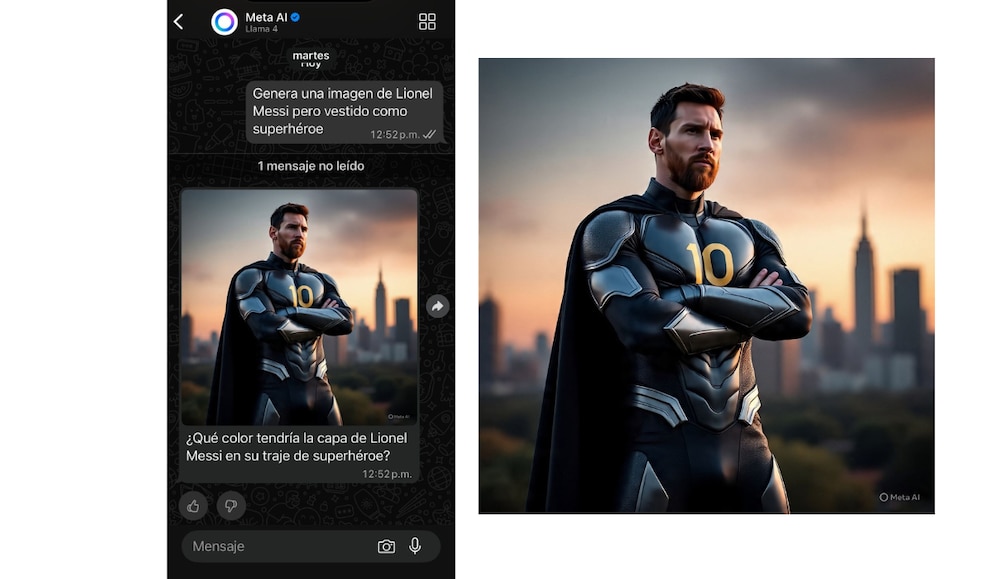The image size is (992, 579).
Task: Open the Meta AI profile avatar
Action: (x=224, y=22)
